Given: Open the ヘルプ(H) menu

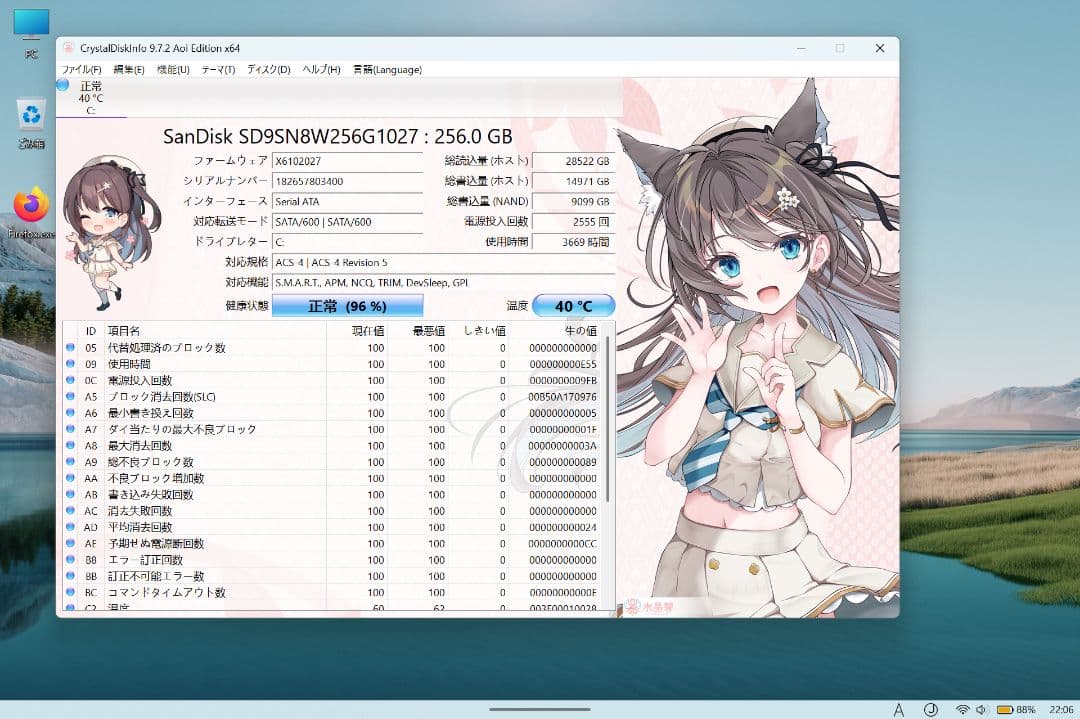Looking at the screenshot, I should pos(318,69).
